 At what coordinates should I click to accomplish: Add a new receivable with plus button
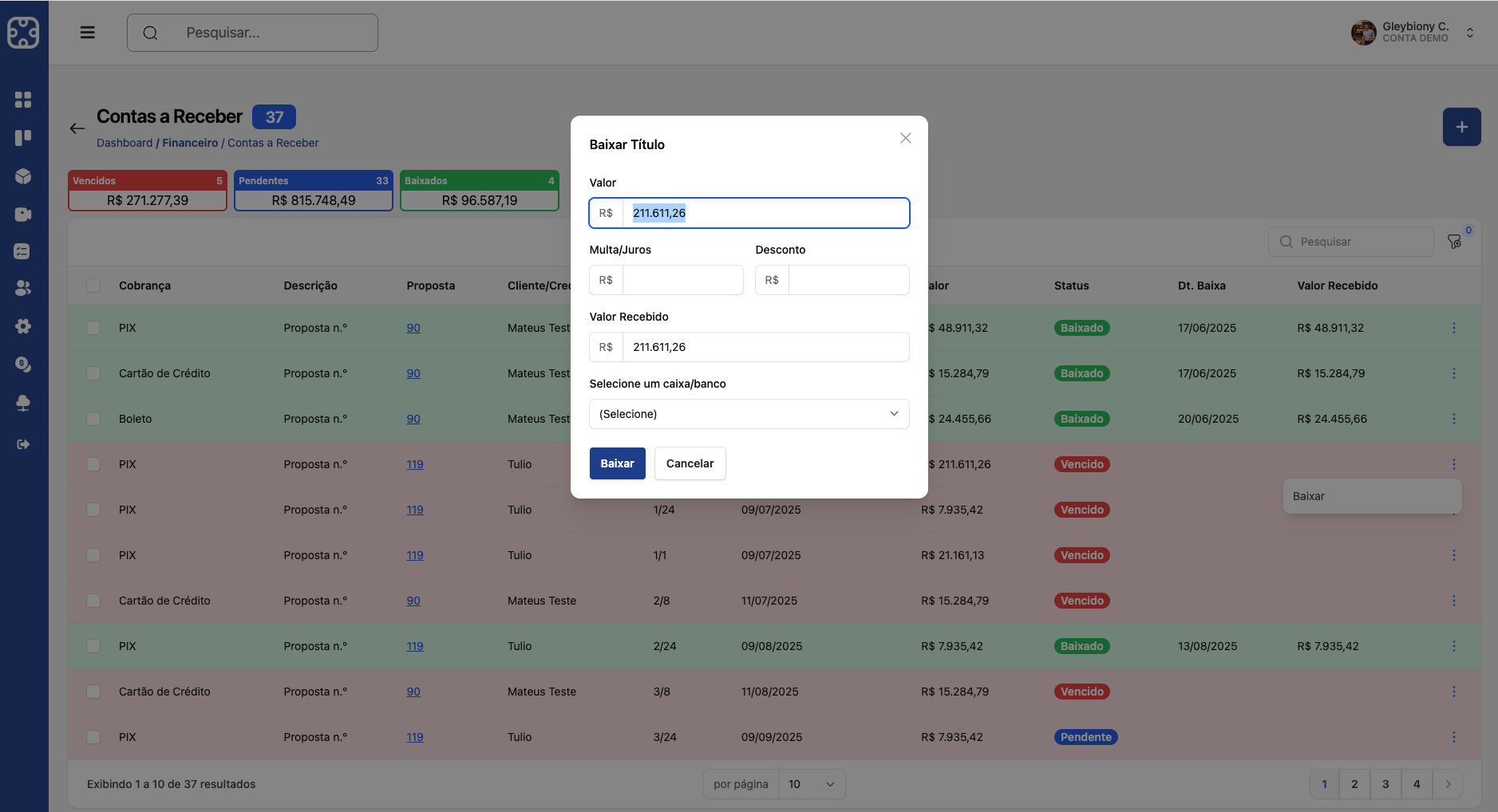1461,127
